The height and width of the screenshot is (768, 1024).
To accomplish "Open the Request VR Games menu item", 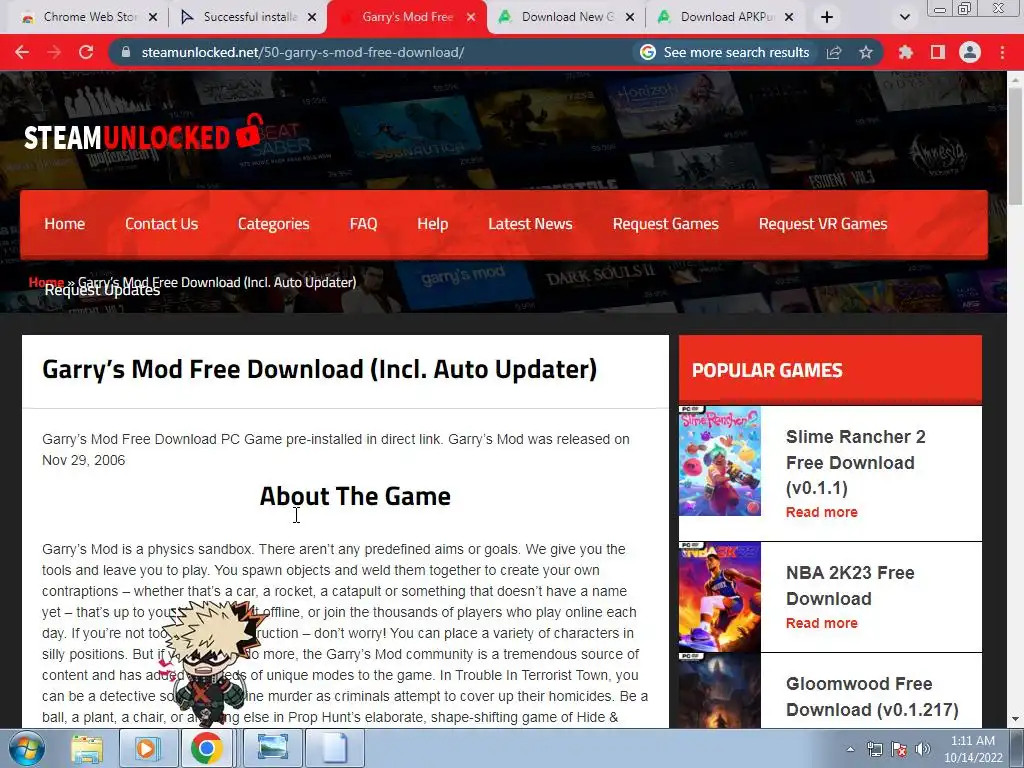I will [x=823, y=224].
